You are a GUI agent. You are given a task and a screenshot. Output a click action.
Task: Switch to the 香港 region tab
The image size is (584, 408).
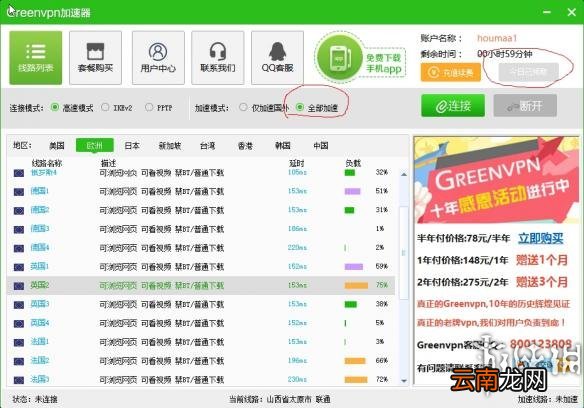coord(245,146)
